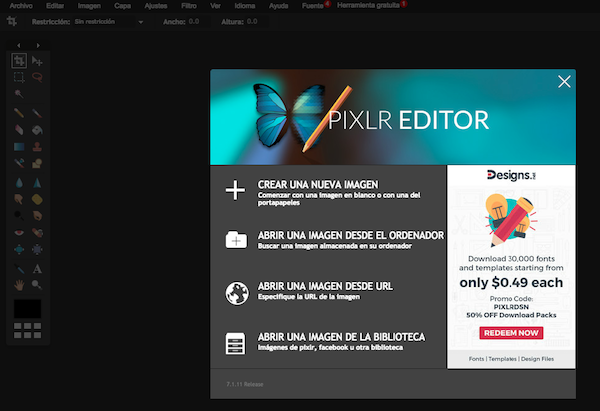Select the Gradient tool
Screen dimensions: 600x411
click(19, 147)
